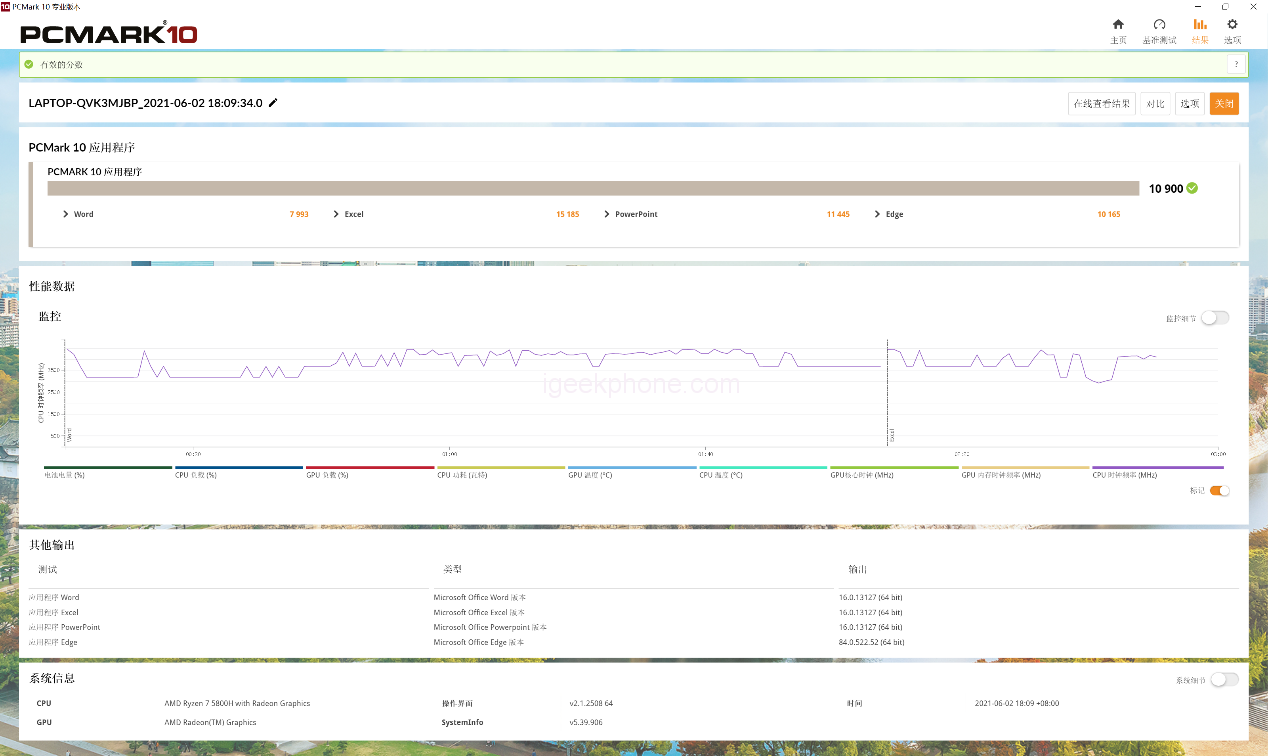Click the Edge output 84.0.522.52 (64 bit)
Screen dimensions: 1268x756
[x=872, y=642]
